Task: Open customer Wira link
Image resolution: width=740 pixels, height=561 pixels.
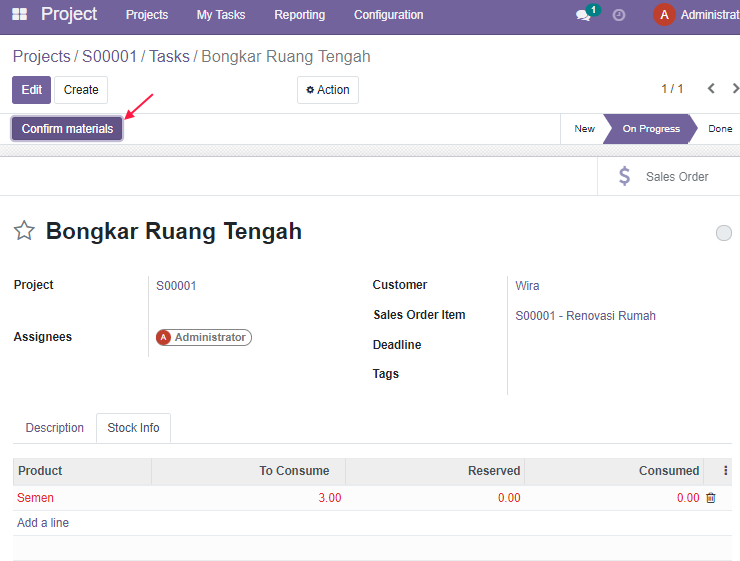Action: coord(527,286)
